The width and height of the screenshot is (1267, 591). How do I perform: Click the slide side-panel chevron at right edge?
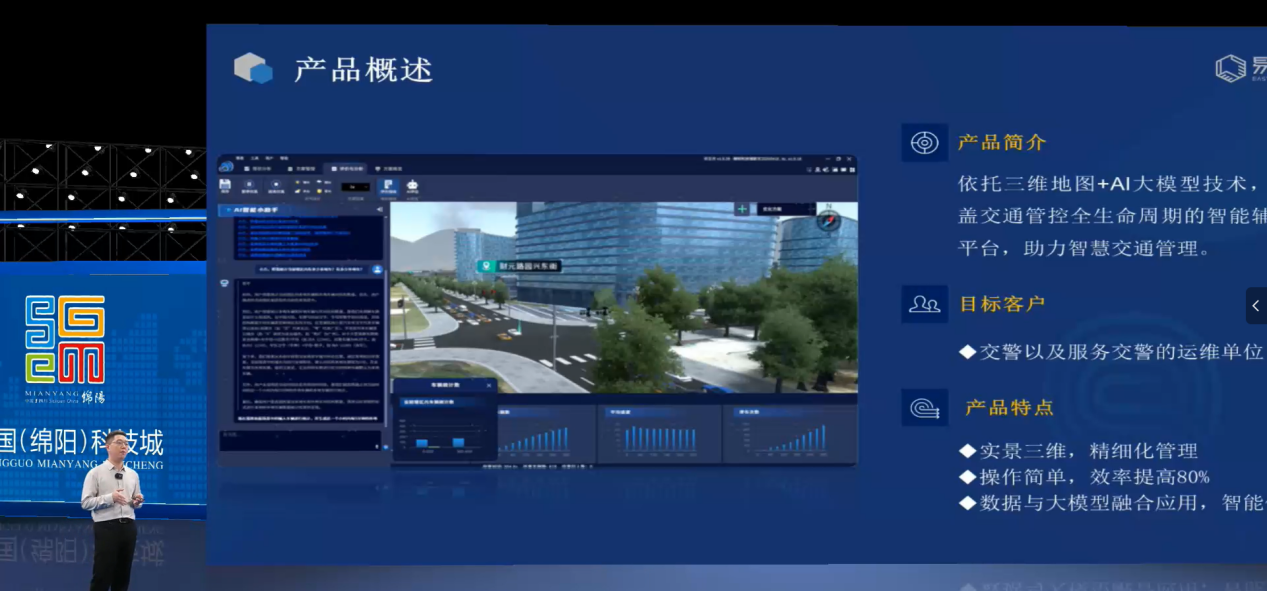coord(1255,306)
